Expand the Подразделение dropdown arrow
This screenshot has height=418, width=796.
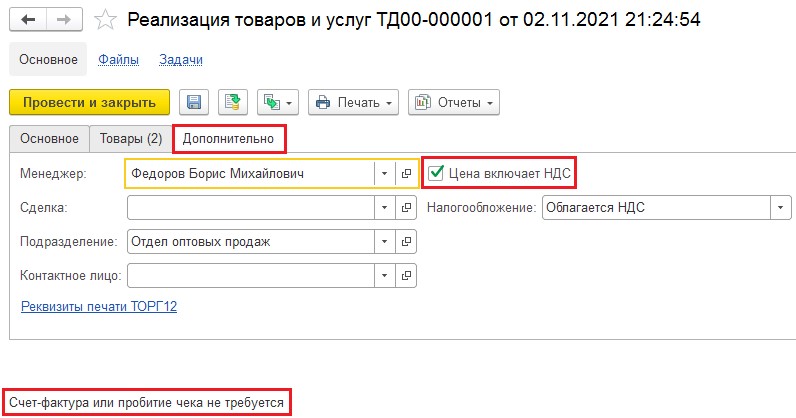point(384,242)
